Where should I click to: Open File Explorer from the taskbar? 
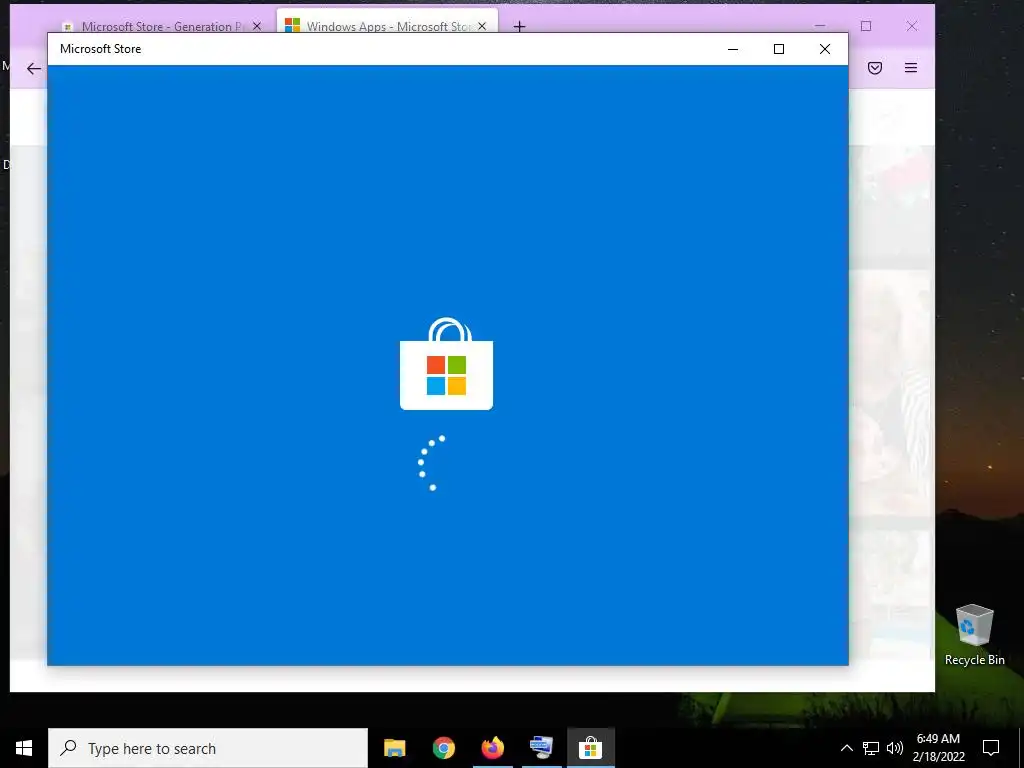coord(394,748)
